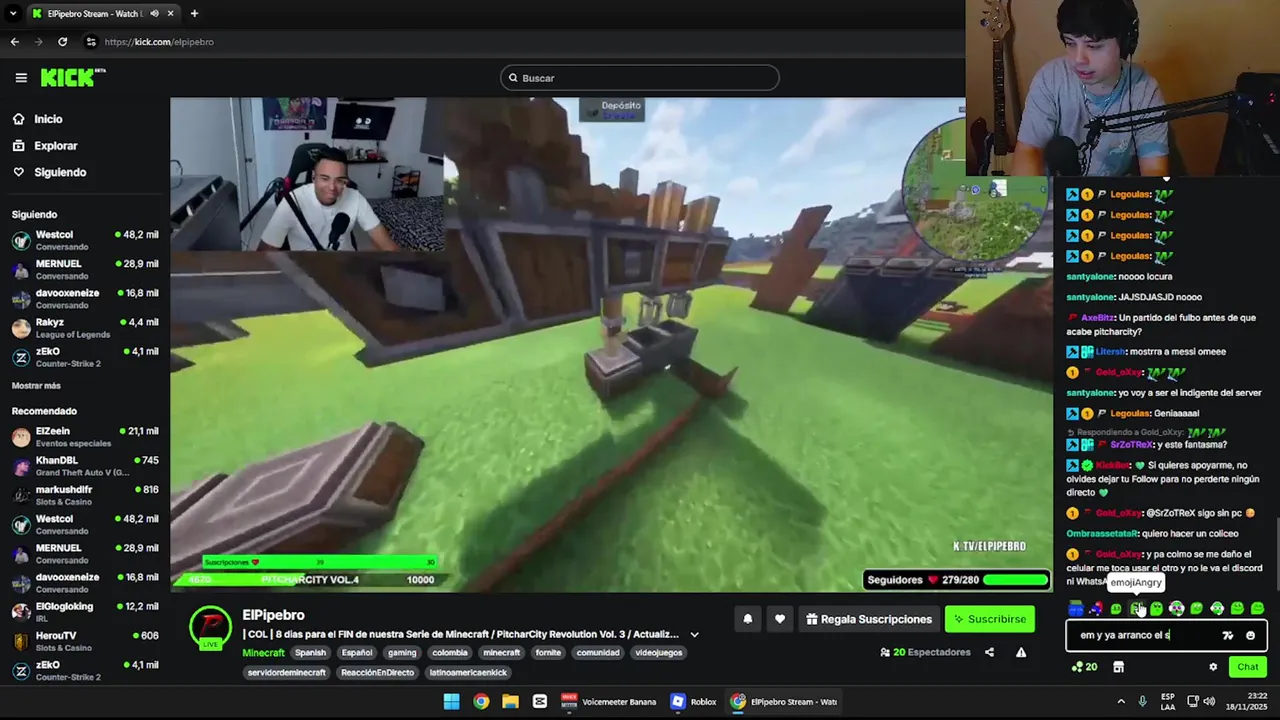Image resolution: width=1280 pixels, height=720 pixels.
Task: Click the share stream icon
Action: coord(989,652)
